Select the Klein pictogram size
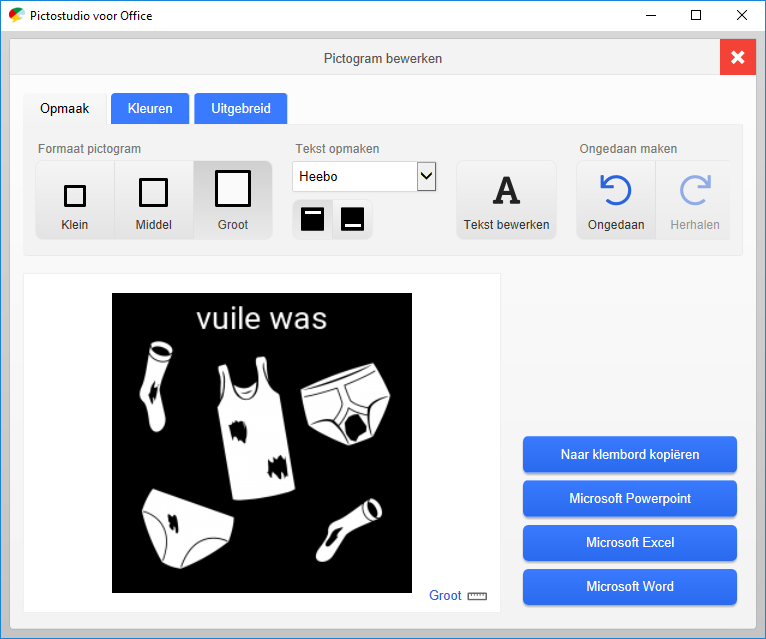766x639 pixels. [75, 200]
